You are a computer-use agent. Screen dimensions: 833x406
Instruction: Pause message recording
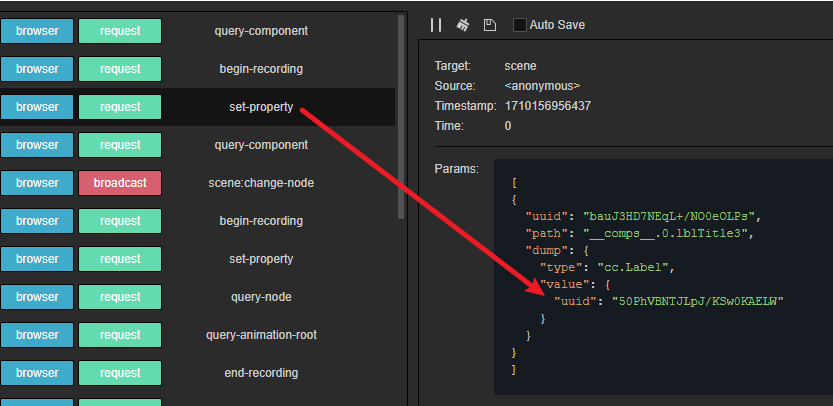click(436, 24)
